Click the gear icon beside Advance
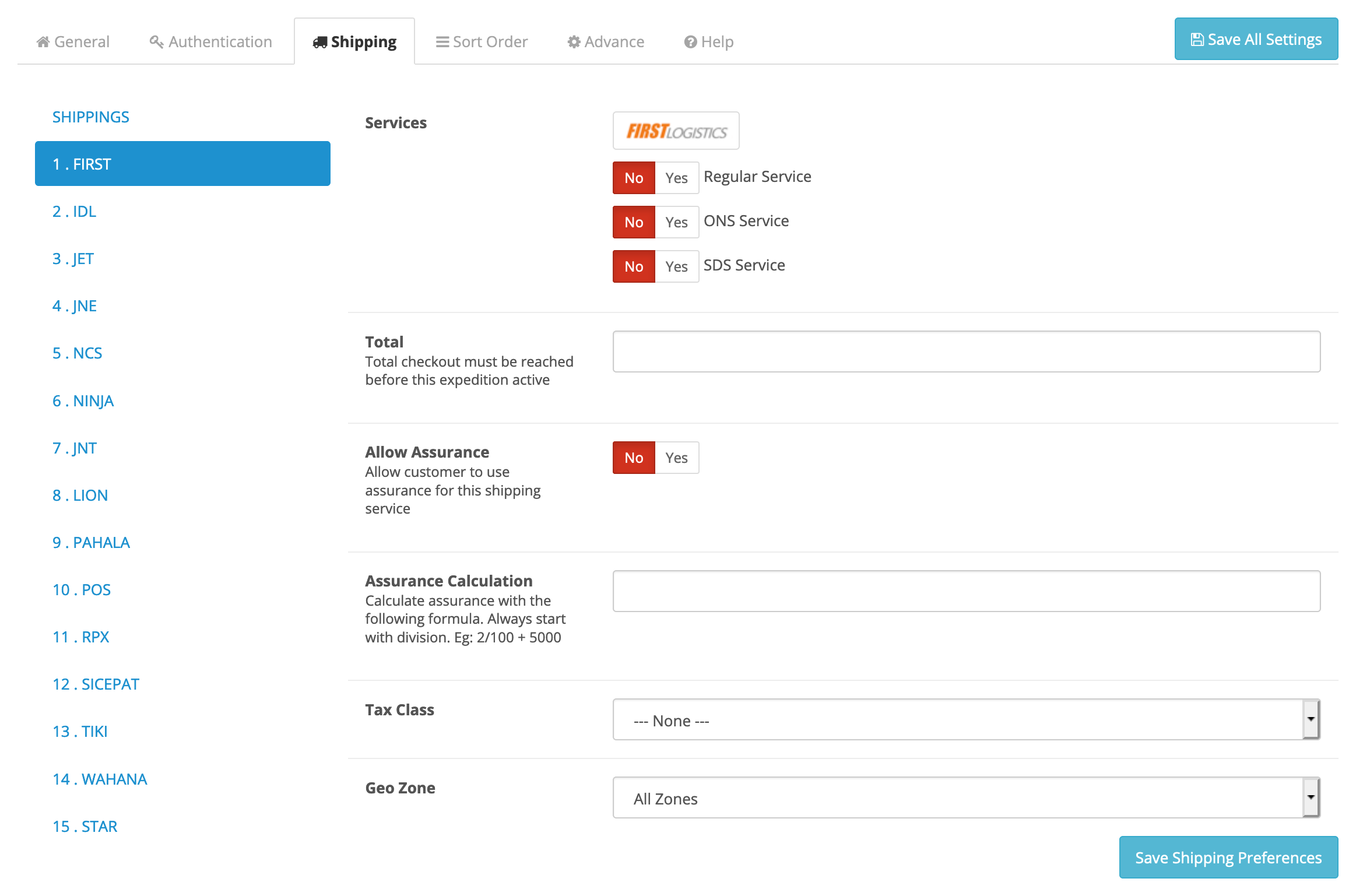The width and height of the screenshot is (1356, 896). point(574,42)
